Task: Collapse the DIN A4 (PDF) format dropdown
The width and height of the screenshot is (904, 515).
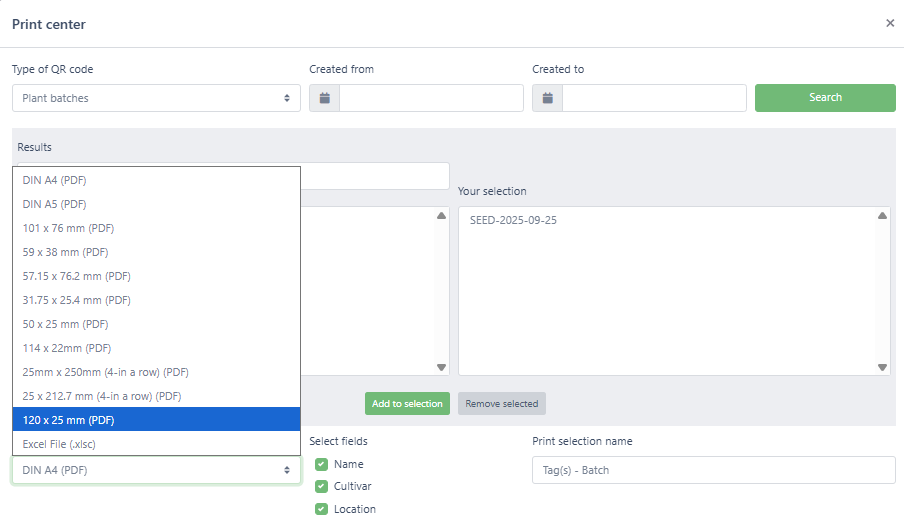Action: click(x=156, y=470)
